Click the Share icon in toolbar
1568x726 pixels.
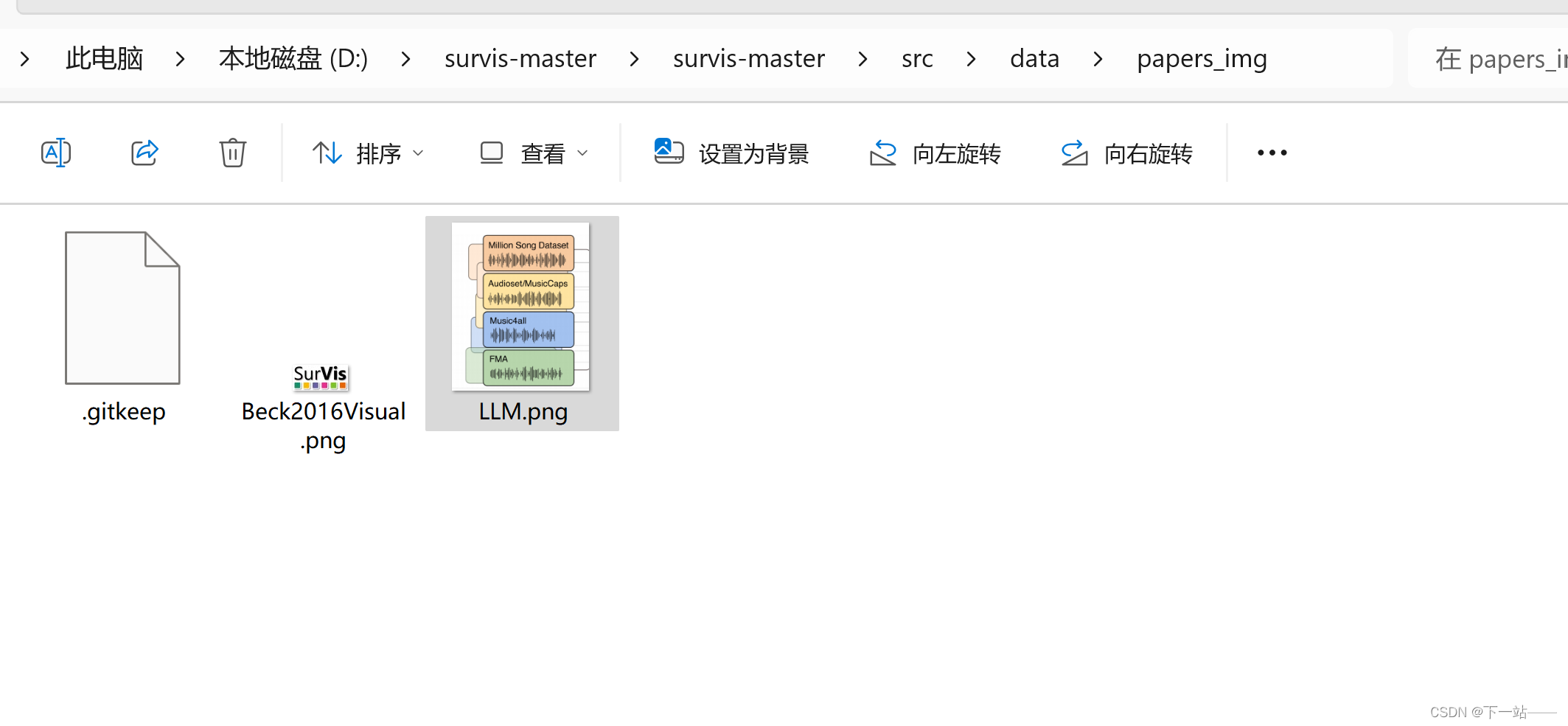(x=144, y=153)
